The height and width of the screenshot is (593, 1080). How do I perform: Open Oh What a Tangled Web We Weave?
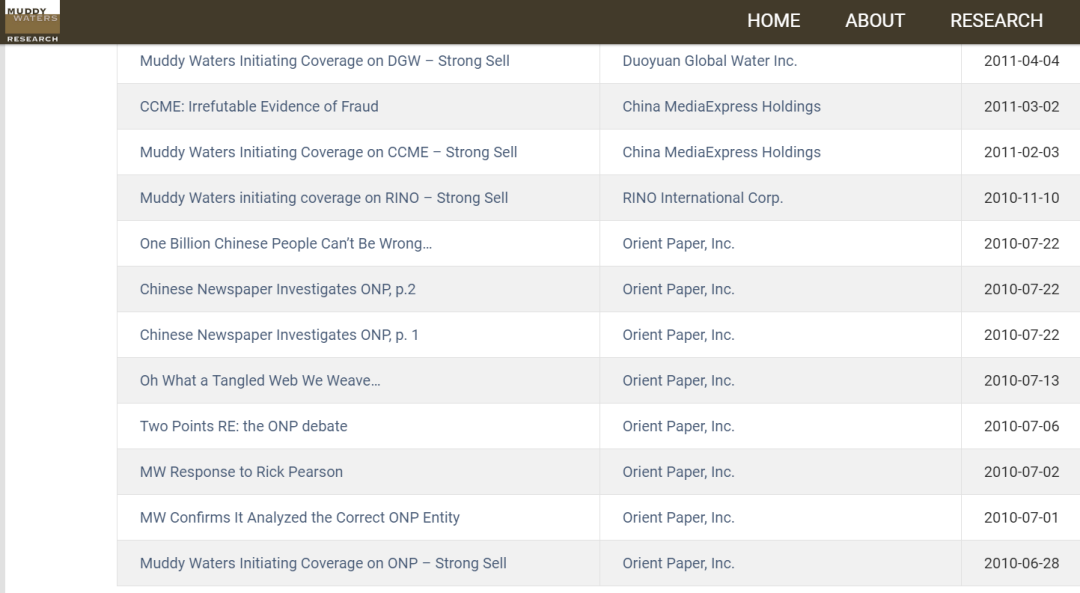(260, 380)
